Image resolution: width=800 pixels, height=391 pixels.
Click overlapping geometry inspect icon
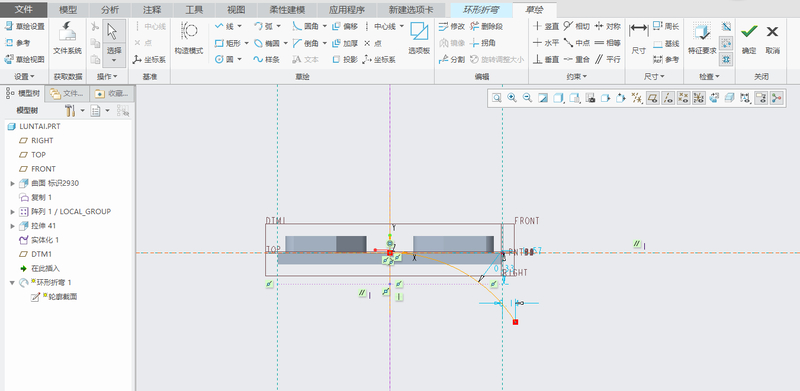click(727, 27)
